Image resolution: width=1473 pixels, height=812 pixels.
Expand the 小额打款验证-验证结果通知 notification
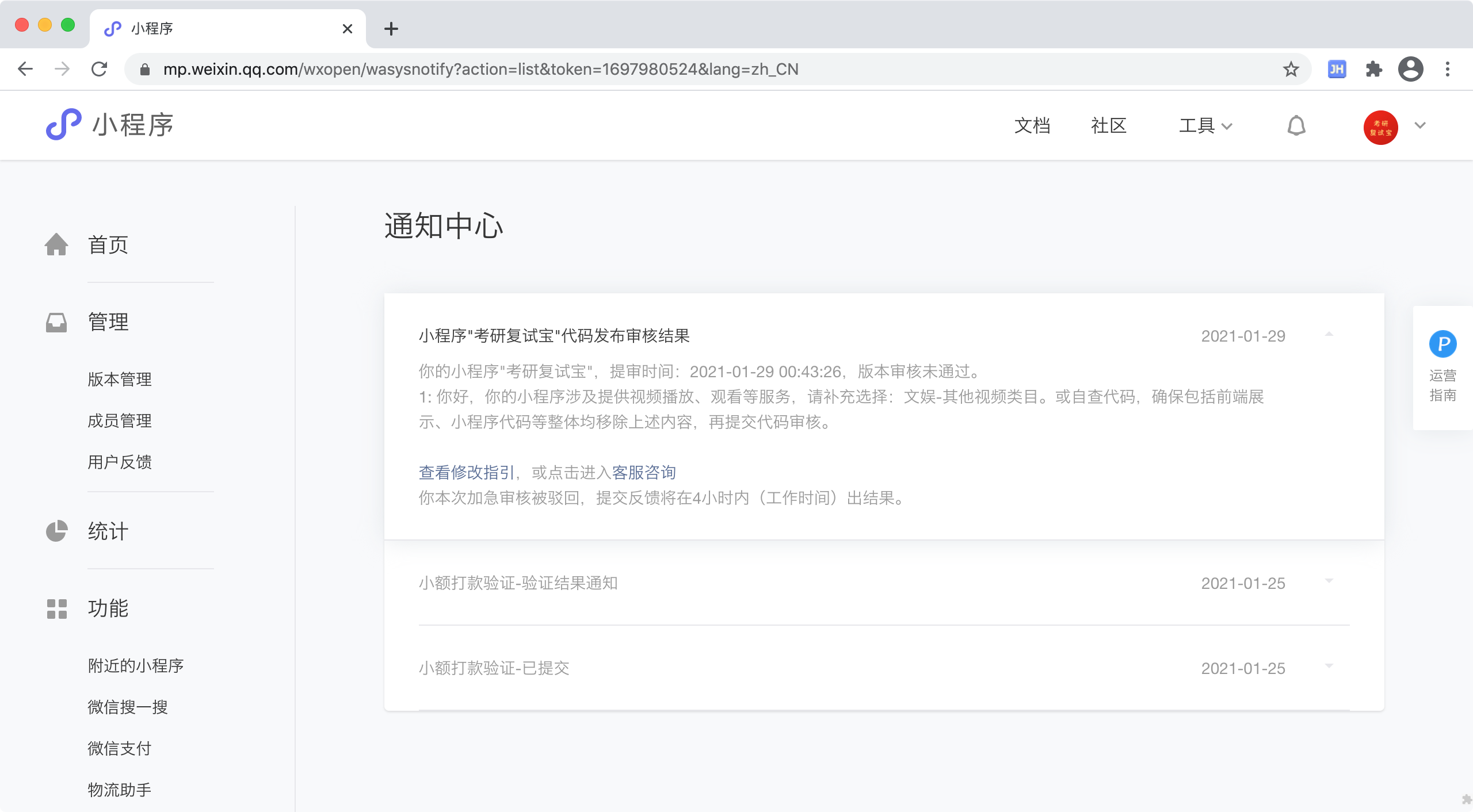1329,581
